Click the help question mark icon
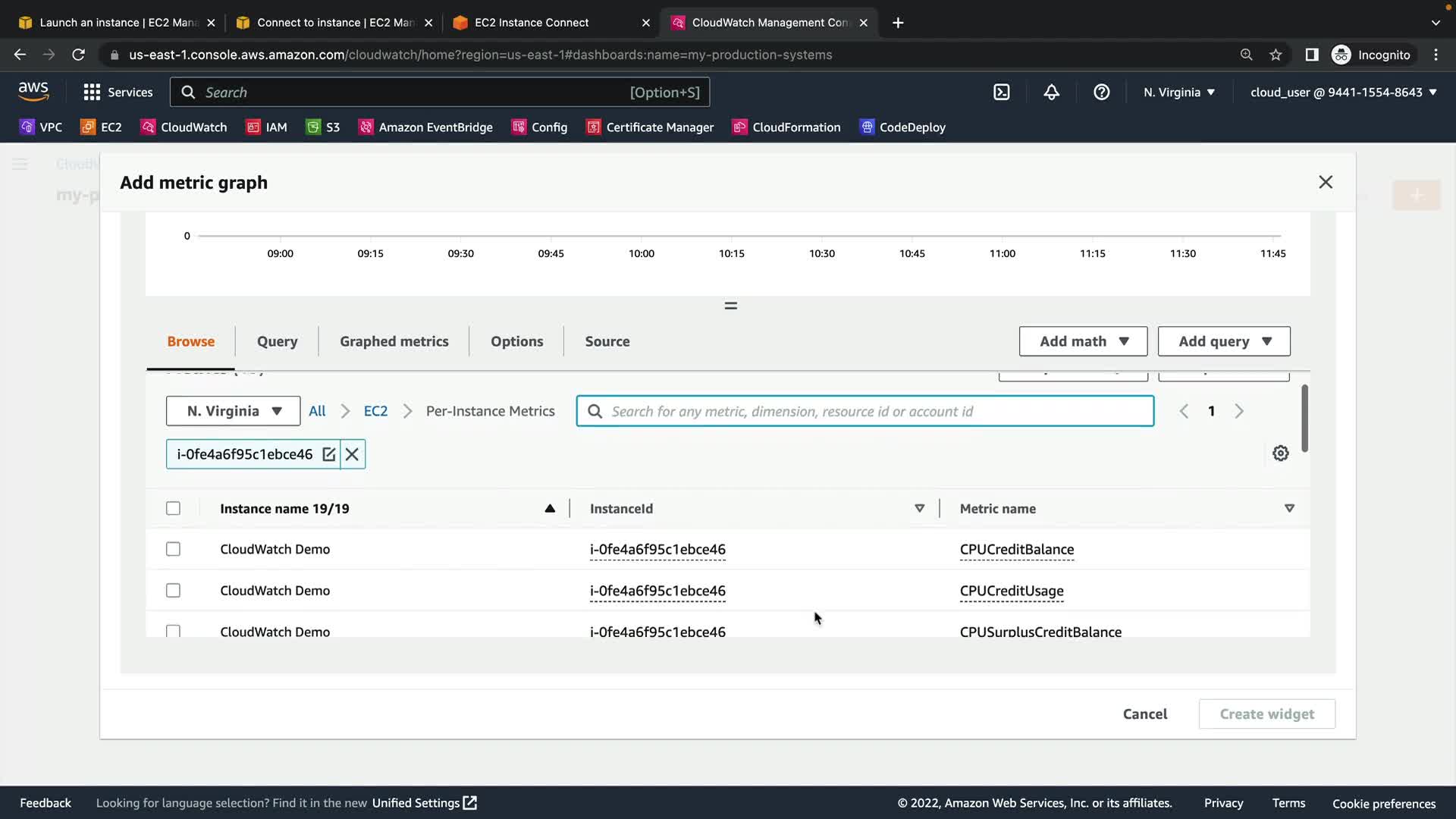This screenshot has width=1456, height=819. click(1101, 92)
